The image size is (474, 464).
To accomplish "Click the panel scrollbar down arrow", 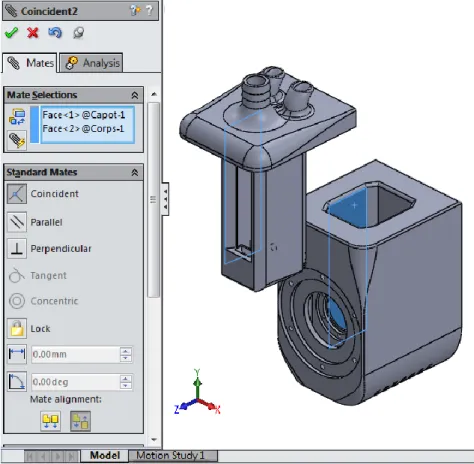I will tap(154, 440).
